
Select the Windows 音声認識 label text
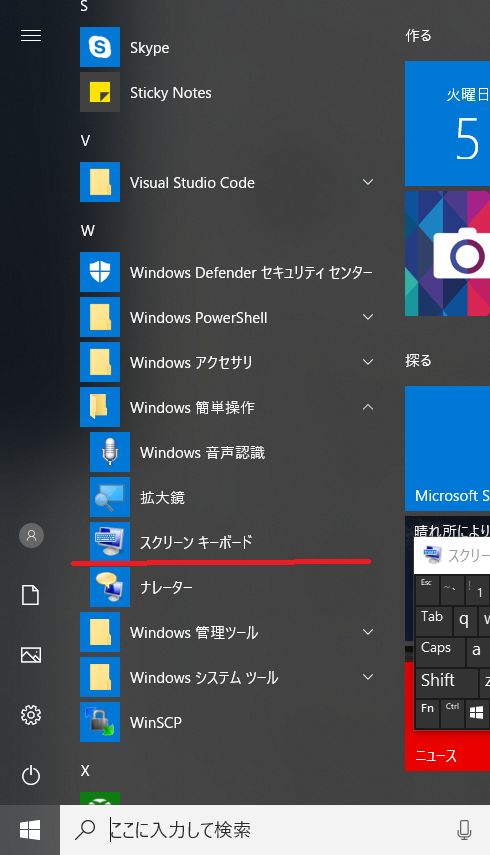202,453
